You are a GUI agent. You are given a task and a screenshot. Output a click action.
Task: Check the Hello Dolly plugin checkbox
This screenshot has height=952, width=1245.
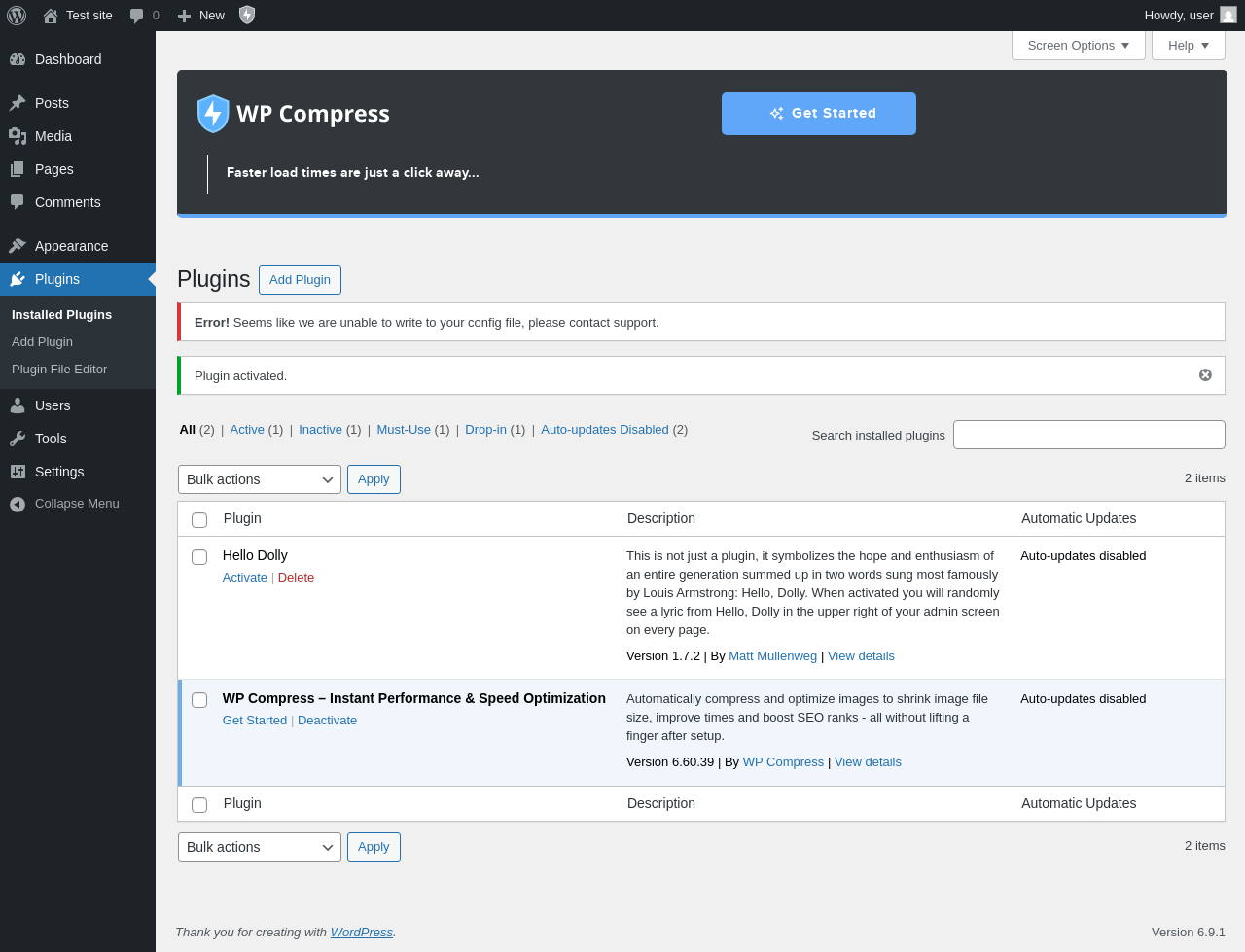pos(199,557)
